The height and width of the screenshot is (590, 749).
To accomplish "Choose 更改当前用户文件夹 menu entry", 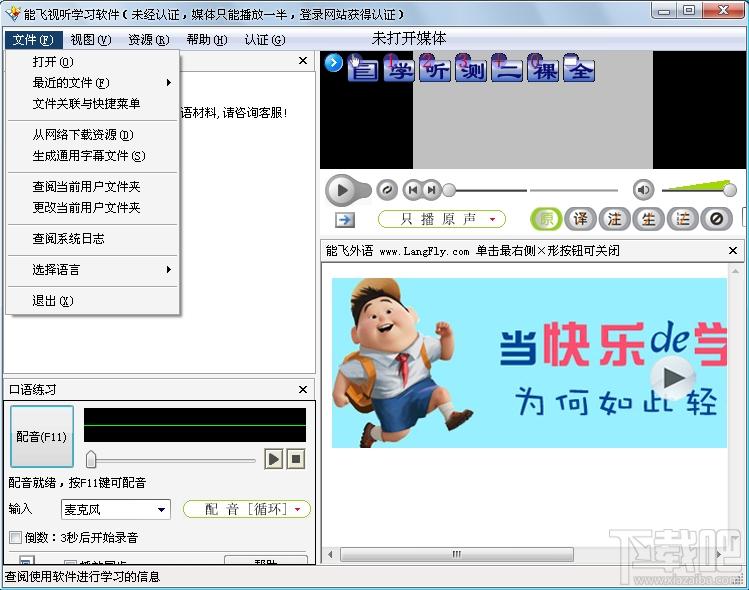I will pos(93,208).
